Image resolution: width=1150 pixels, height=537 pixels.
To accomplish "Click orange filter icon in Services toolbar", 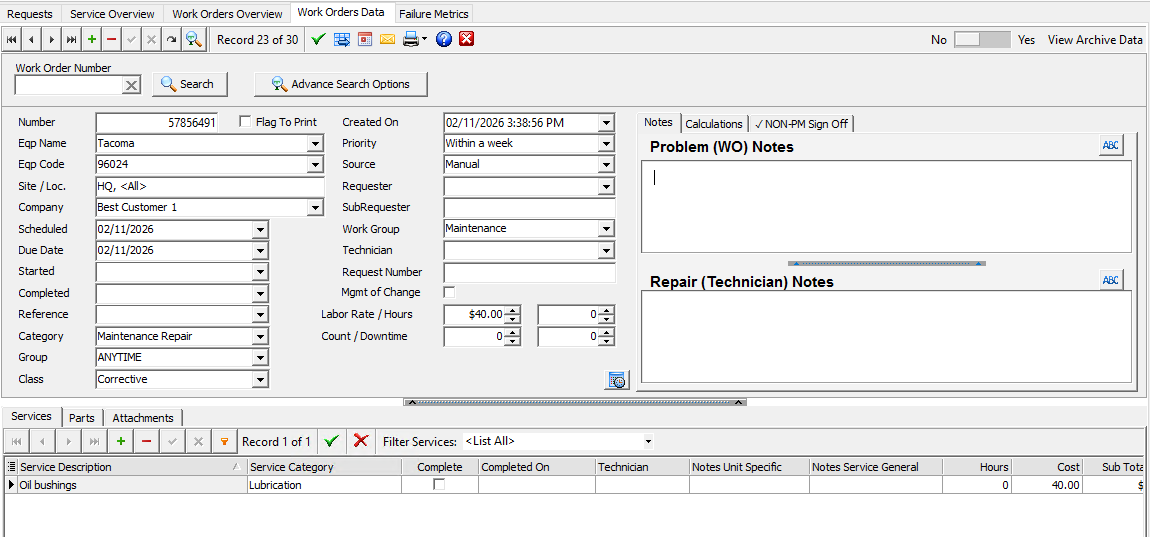I will [x=224, y=442].
